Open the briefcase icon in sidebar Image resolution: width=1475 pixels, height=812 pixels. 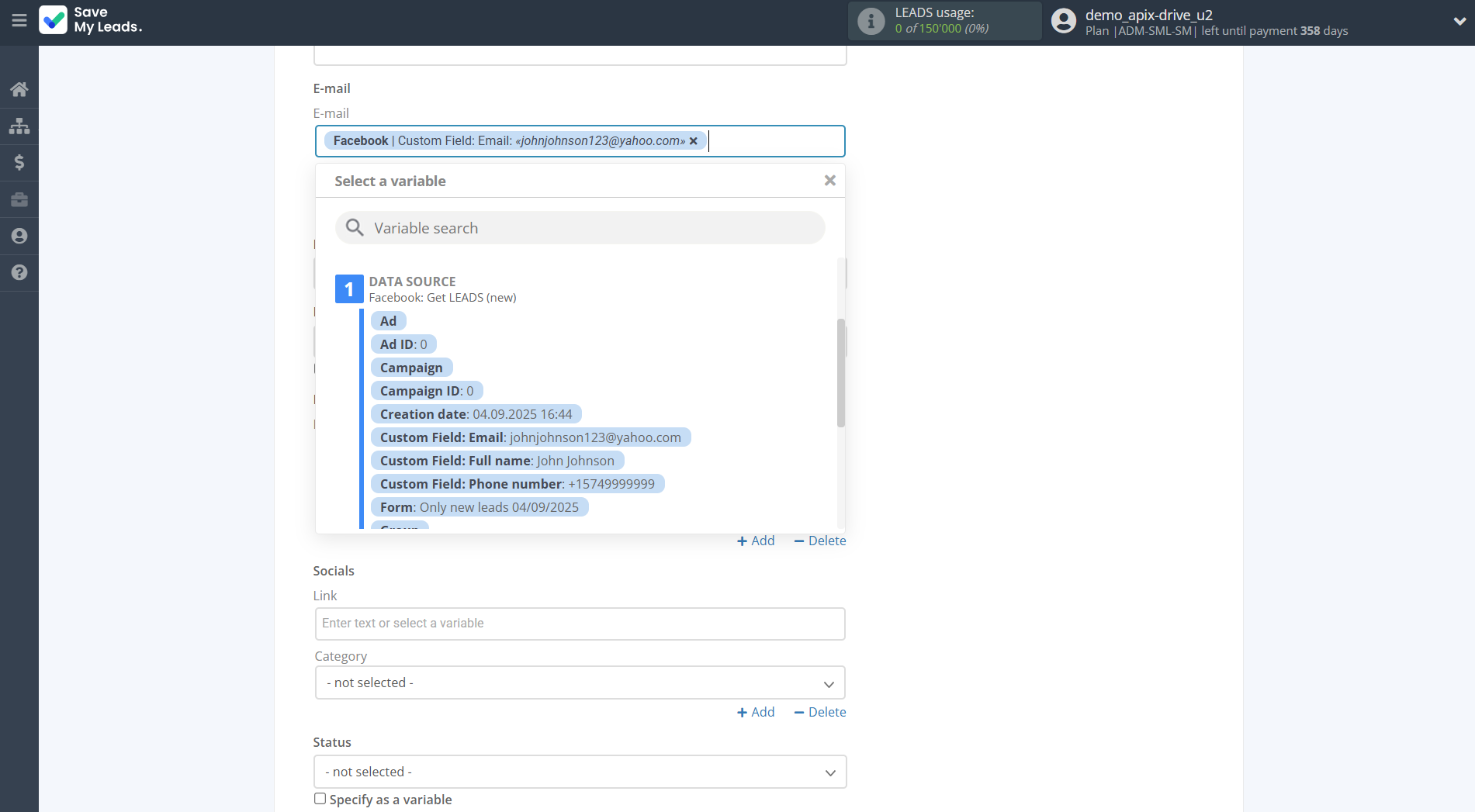19,199
